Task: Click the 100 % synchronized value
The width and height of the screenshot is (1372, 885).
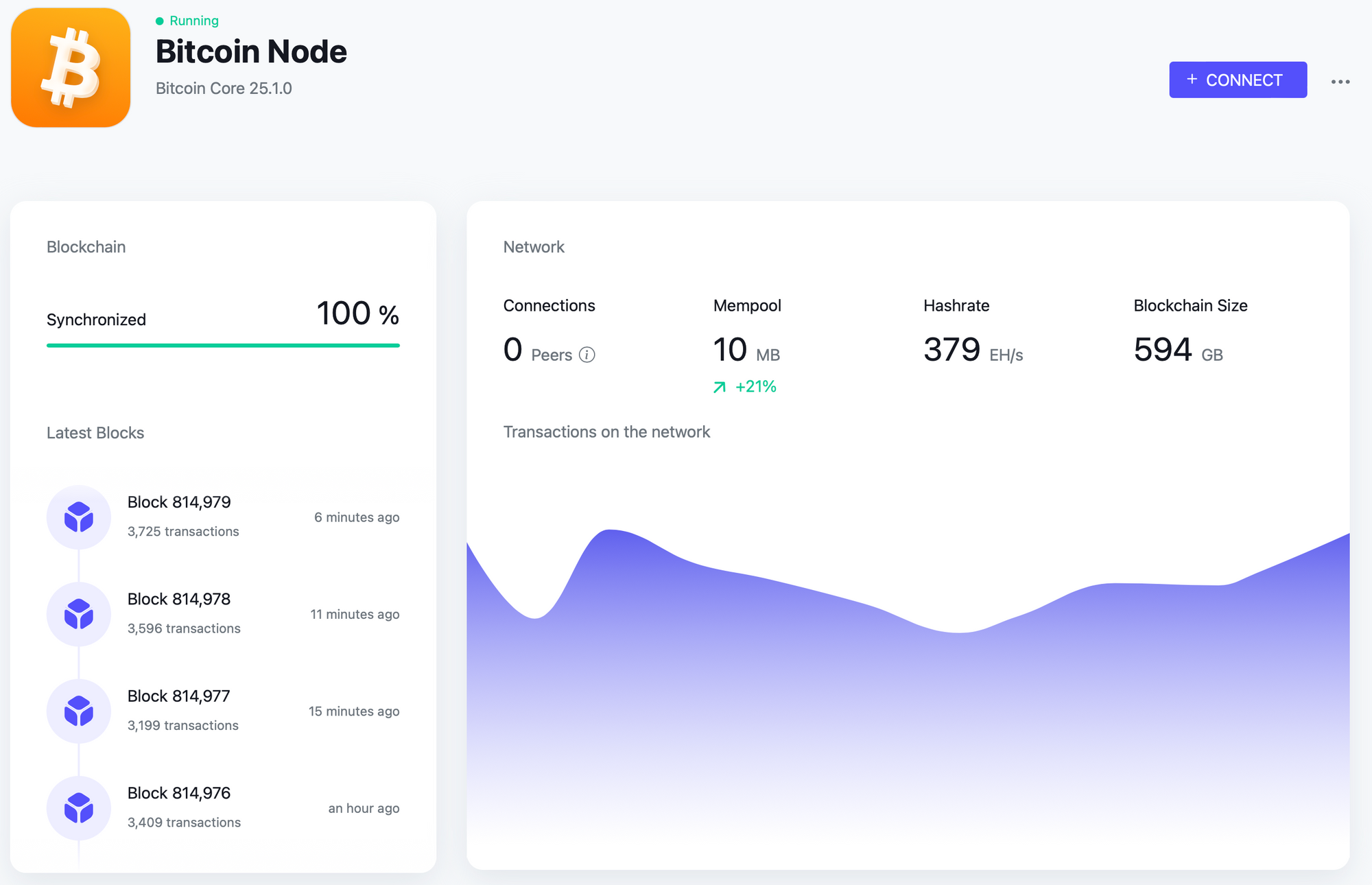Action: click(x=357, y=314)
